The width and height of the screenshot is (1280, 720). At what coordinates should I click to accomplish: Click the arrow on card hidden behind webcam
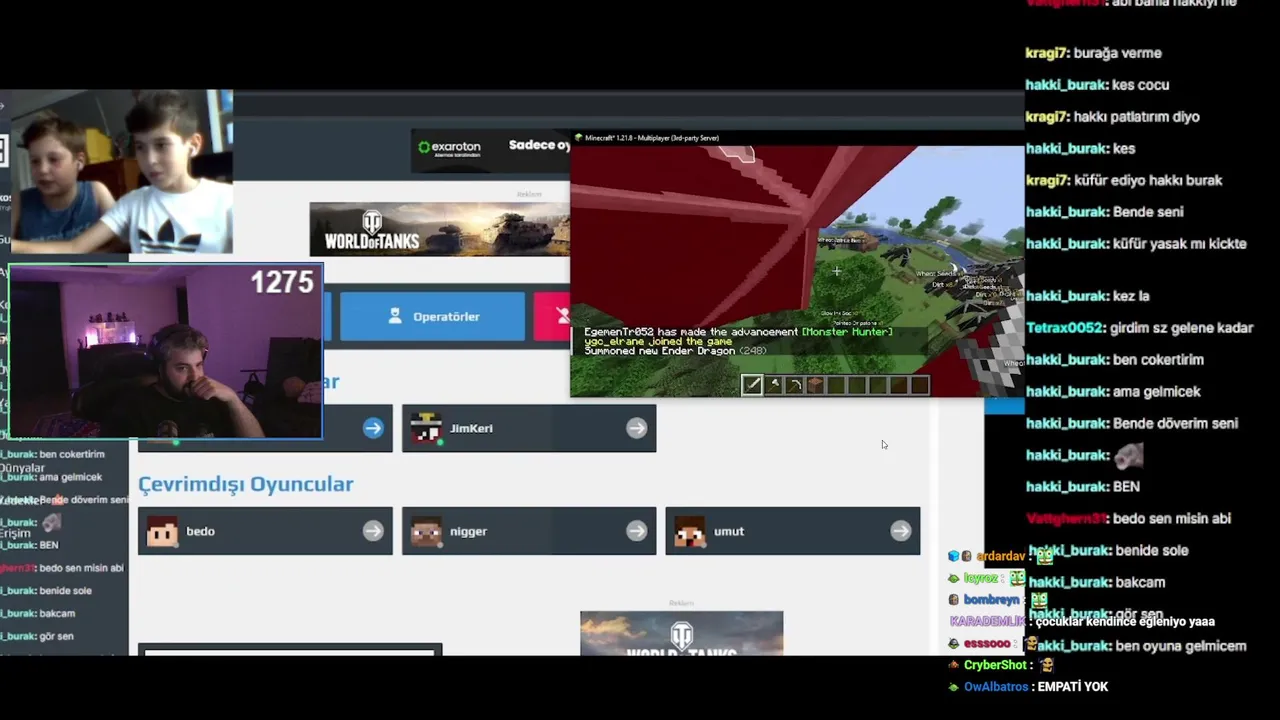coord(373,428)
